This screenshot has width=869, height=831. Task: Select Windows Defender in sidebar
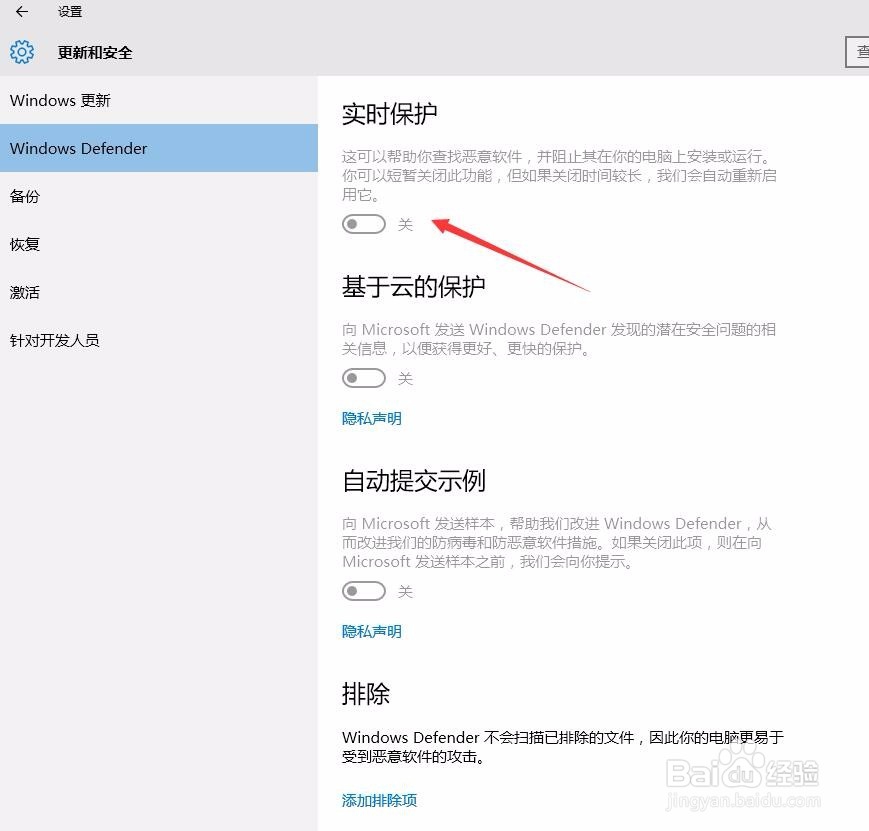click(159, 148)
